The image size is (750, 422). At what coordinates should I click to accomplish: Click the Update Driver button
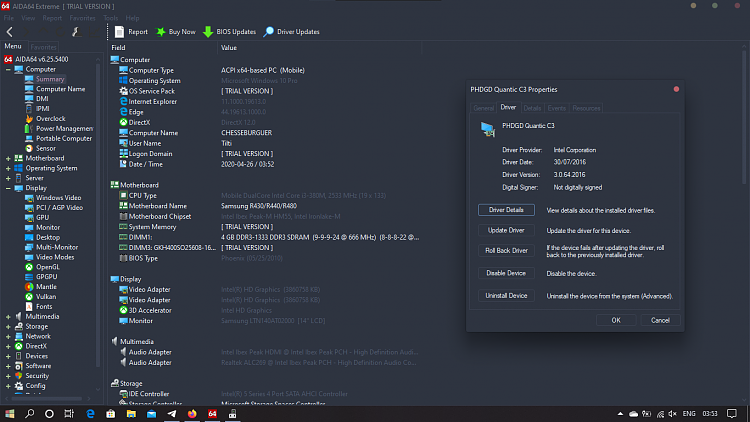point(506,230)
